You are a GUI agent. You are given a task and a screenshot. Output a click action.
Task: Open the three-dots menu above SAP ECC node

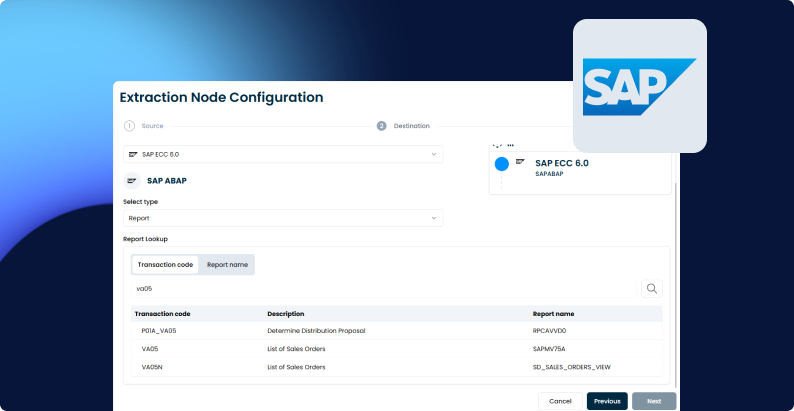(510, 146)
